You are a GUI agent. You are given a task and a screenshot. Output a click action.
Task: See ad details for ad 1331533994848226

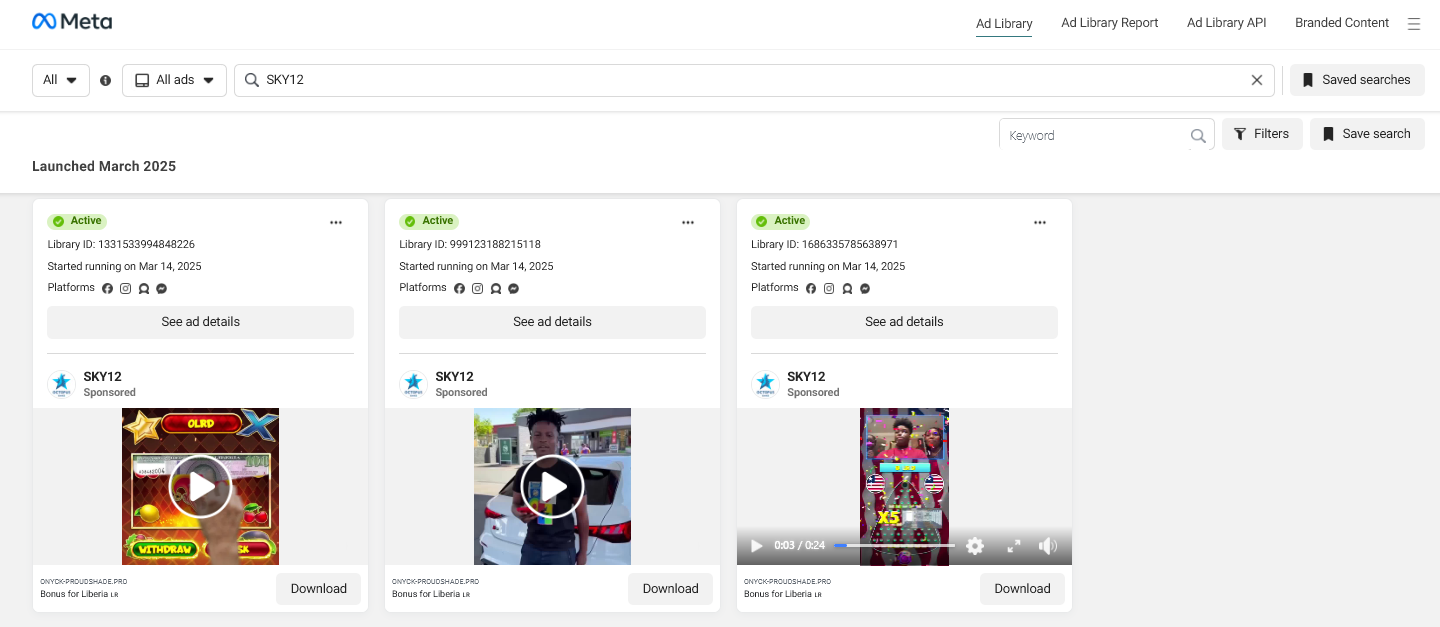(x=201, y=322)
